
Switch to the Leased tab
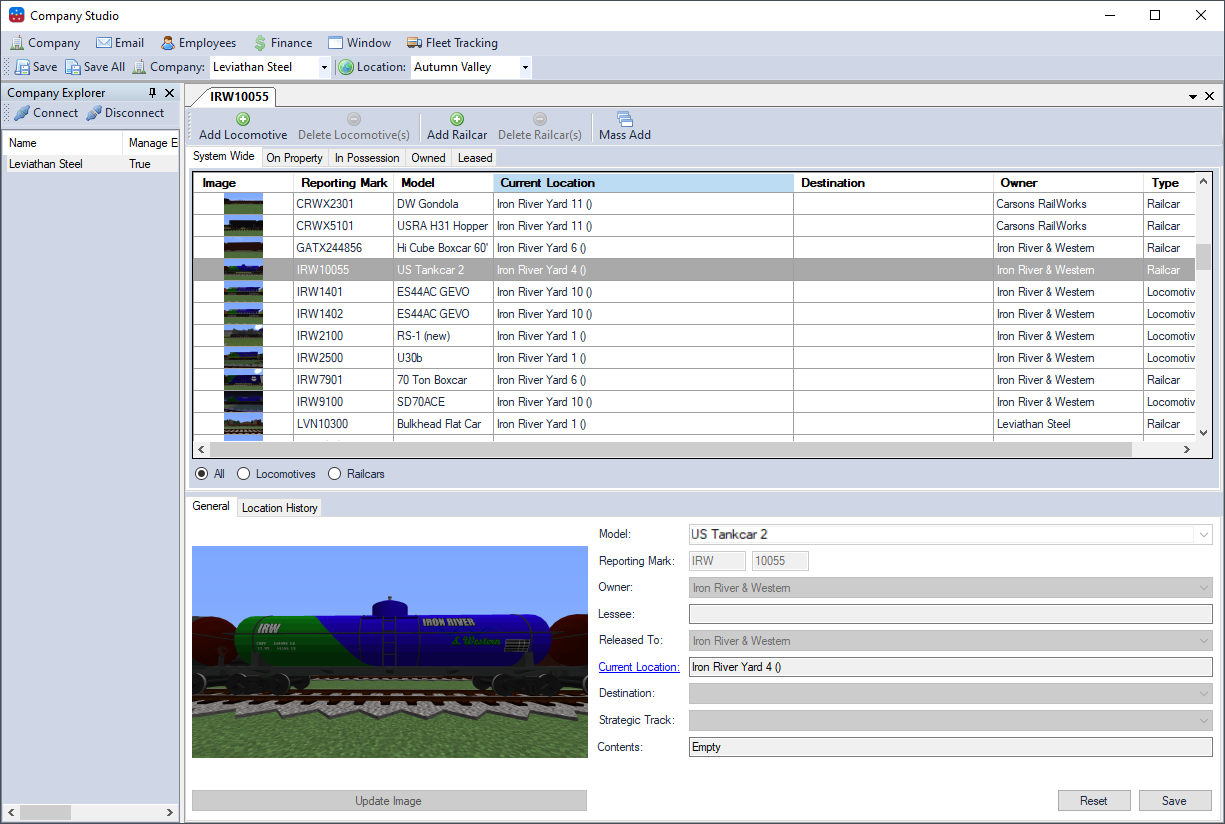tap(475, 158)
